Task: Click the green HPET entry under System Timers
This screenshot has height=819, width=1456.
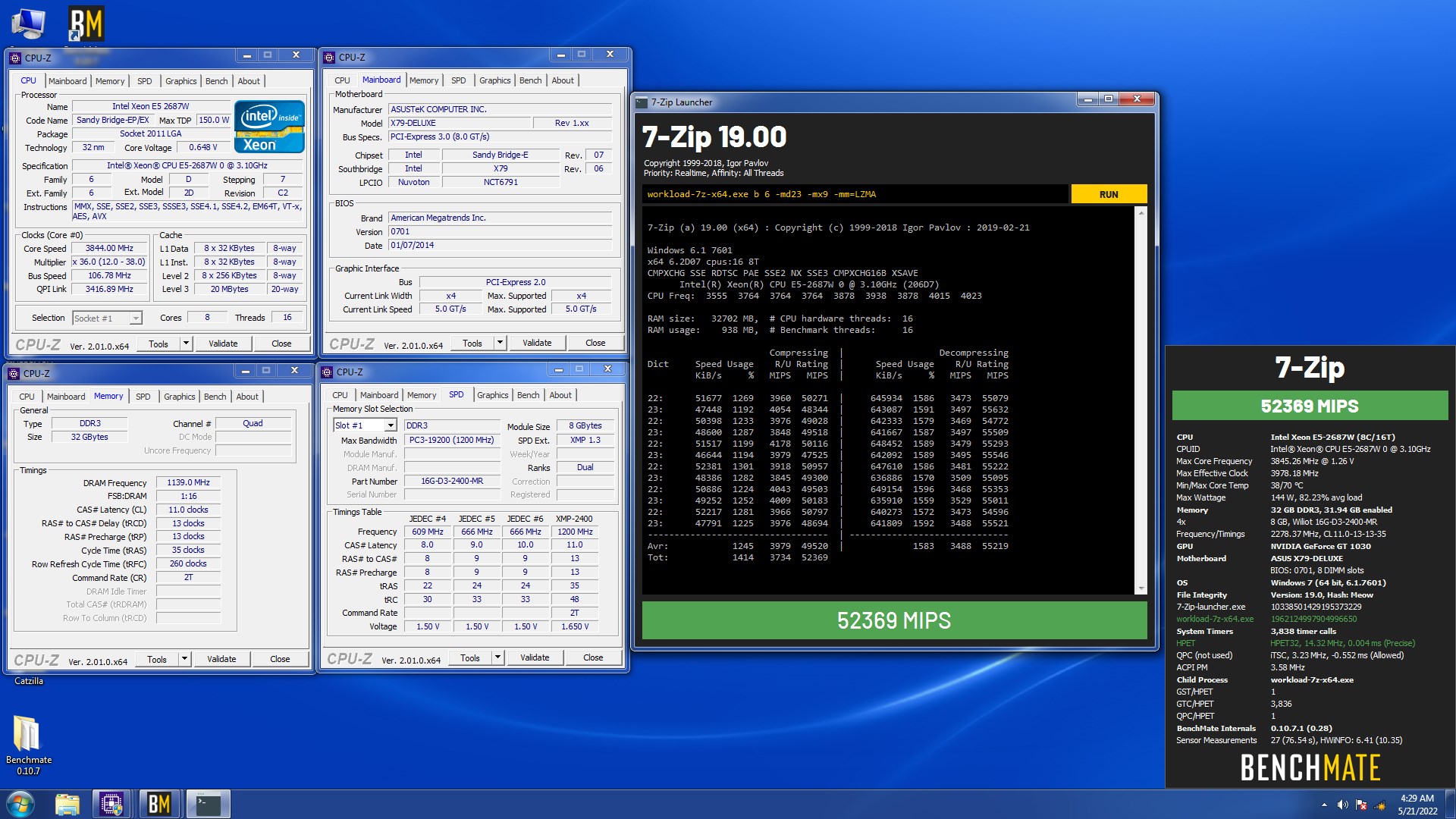Action: point(1185,643)
